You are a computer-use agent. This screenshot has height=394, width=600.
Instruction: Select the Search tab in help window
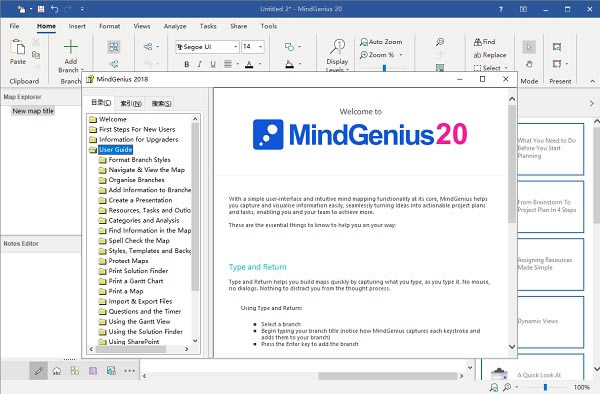point(161,103)
